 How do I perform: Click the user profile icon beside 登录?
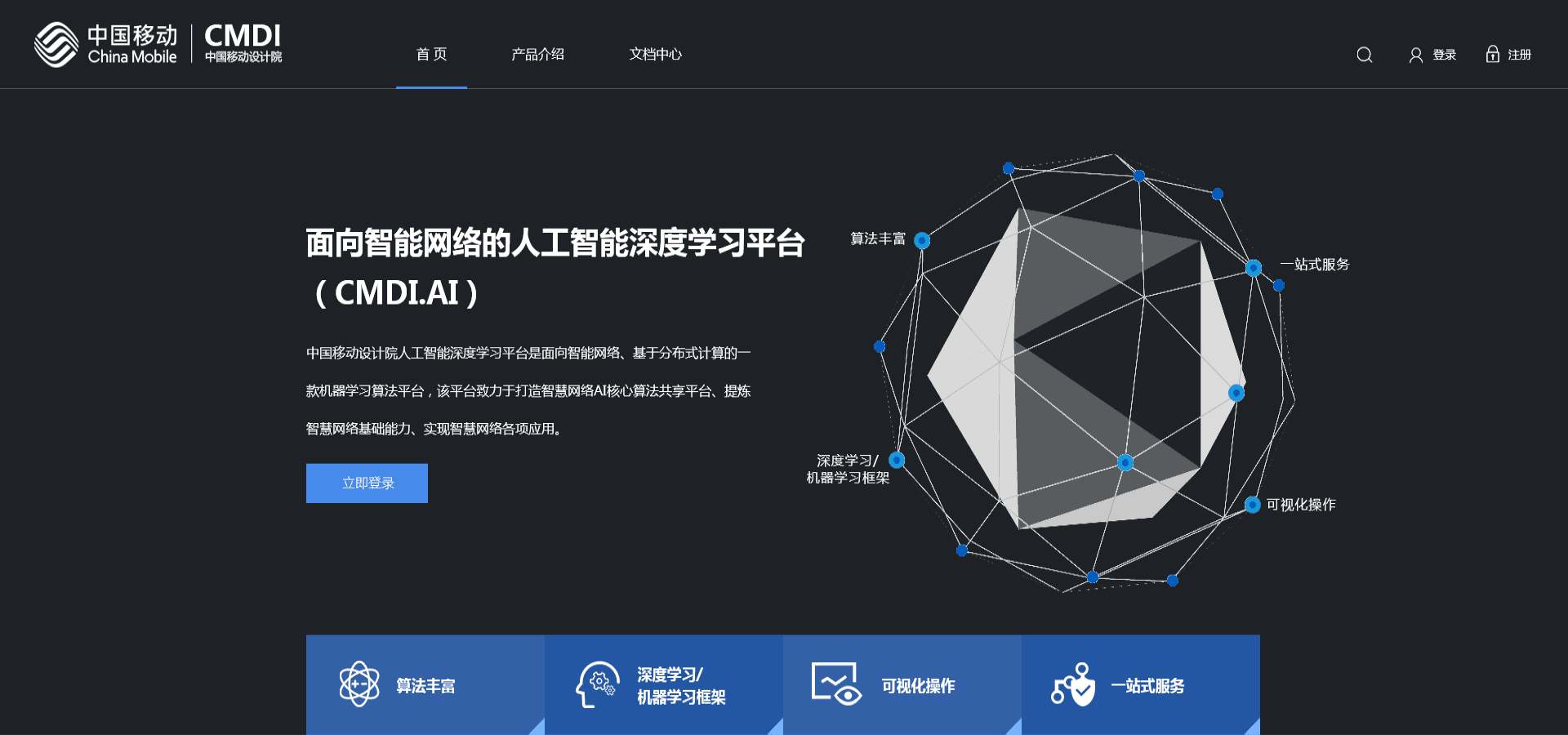tap(1416, 55)
